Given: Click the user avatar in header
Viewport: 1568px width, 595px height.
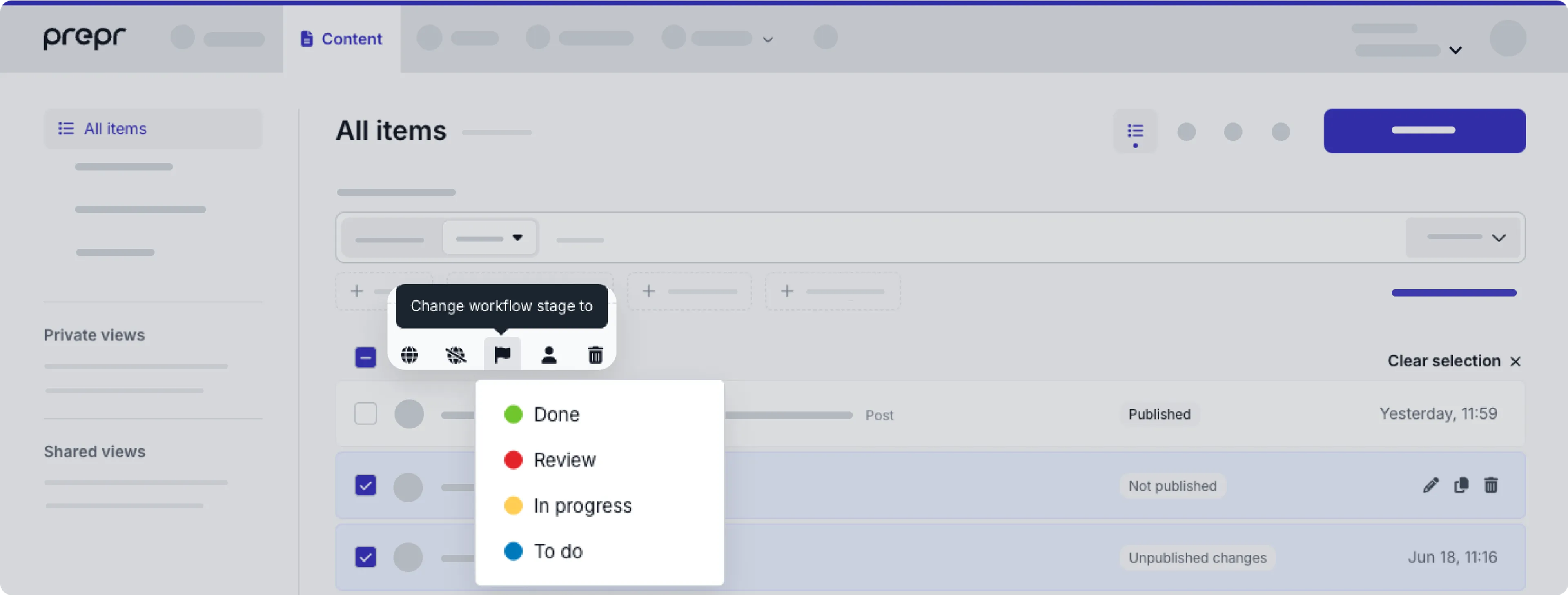Looking at the screenshot, I should pyautogui.click(x=1507, y=38).
